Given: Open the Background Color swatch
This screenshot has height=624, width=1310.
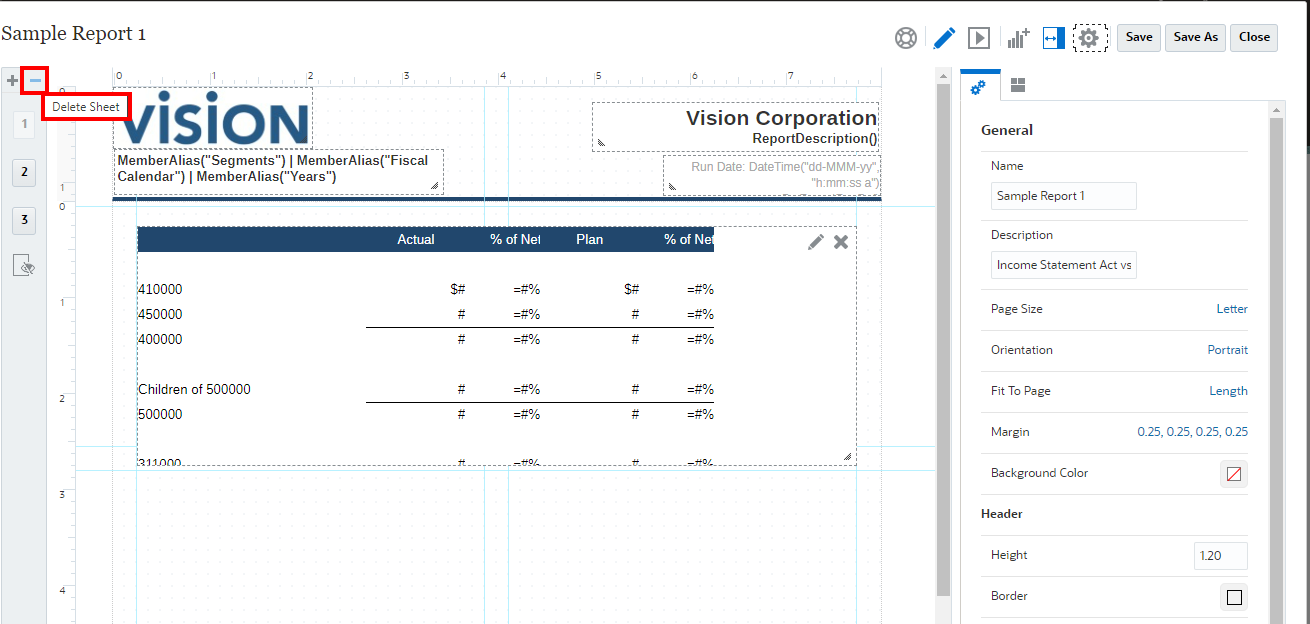Looking at the screenshot, I should [x=1234, y=474].
